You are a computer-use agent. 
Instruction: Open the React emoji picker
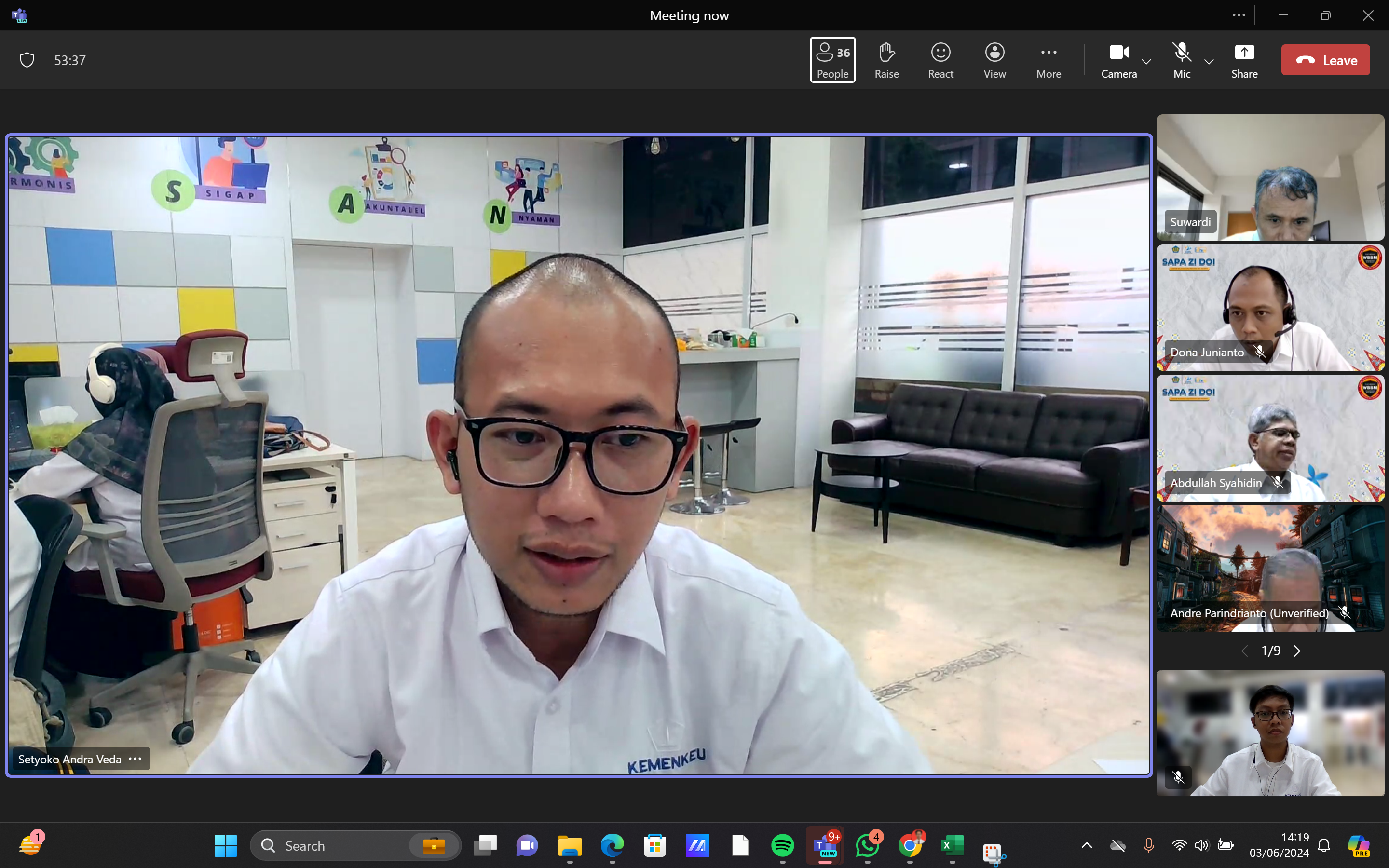(x=940, y=60)
